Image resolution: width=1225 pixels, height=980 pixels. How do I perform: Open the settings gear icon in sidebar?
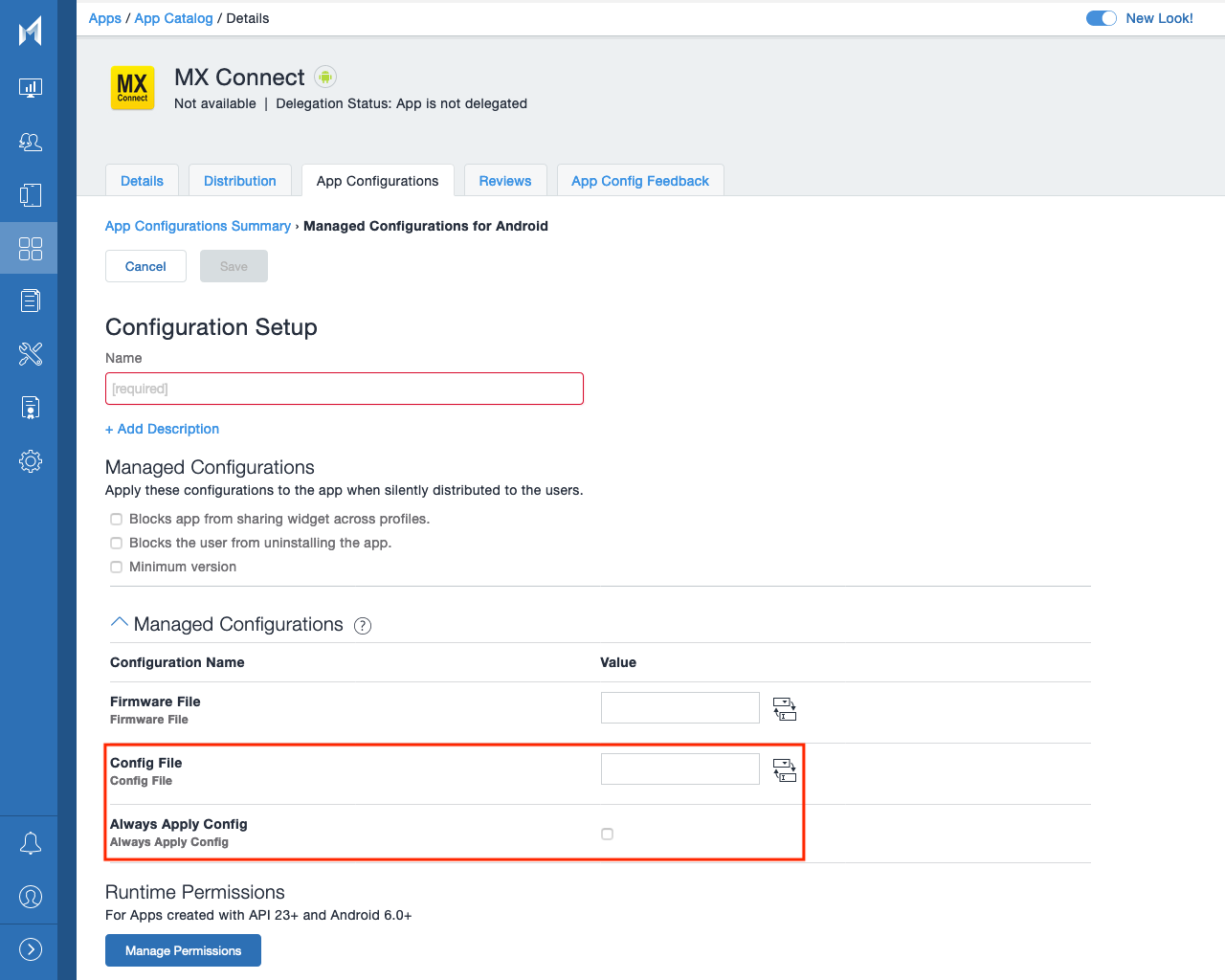[x=30, y=461]
